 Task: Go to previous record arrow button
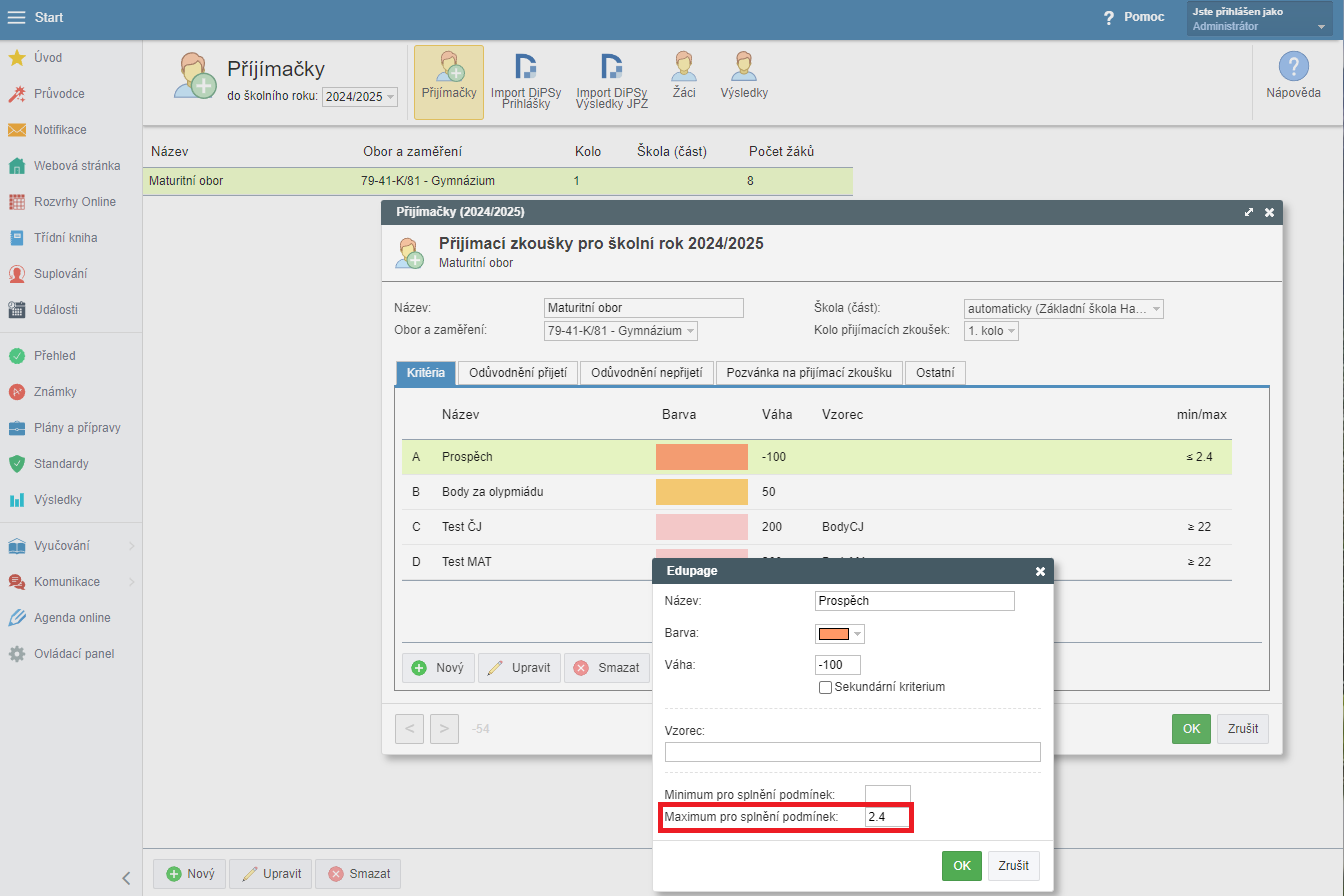coord(409,729)
